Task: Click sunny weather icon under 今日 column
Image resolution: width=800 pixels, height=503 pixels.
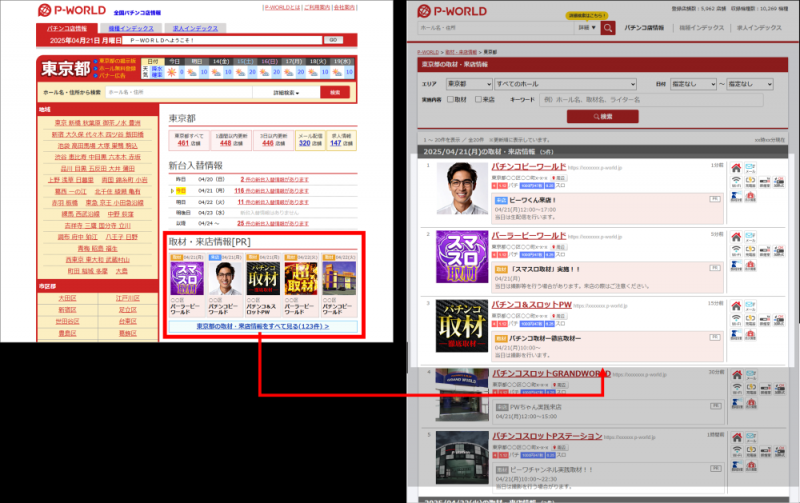Action: (172, 72)
